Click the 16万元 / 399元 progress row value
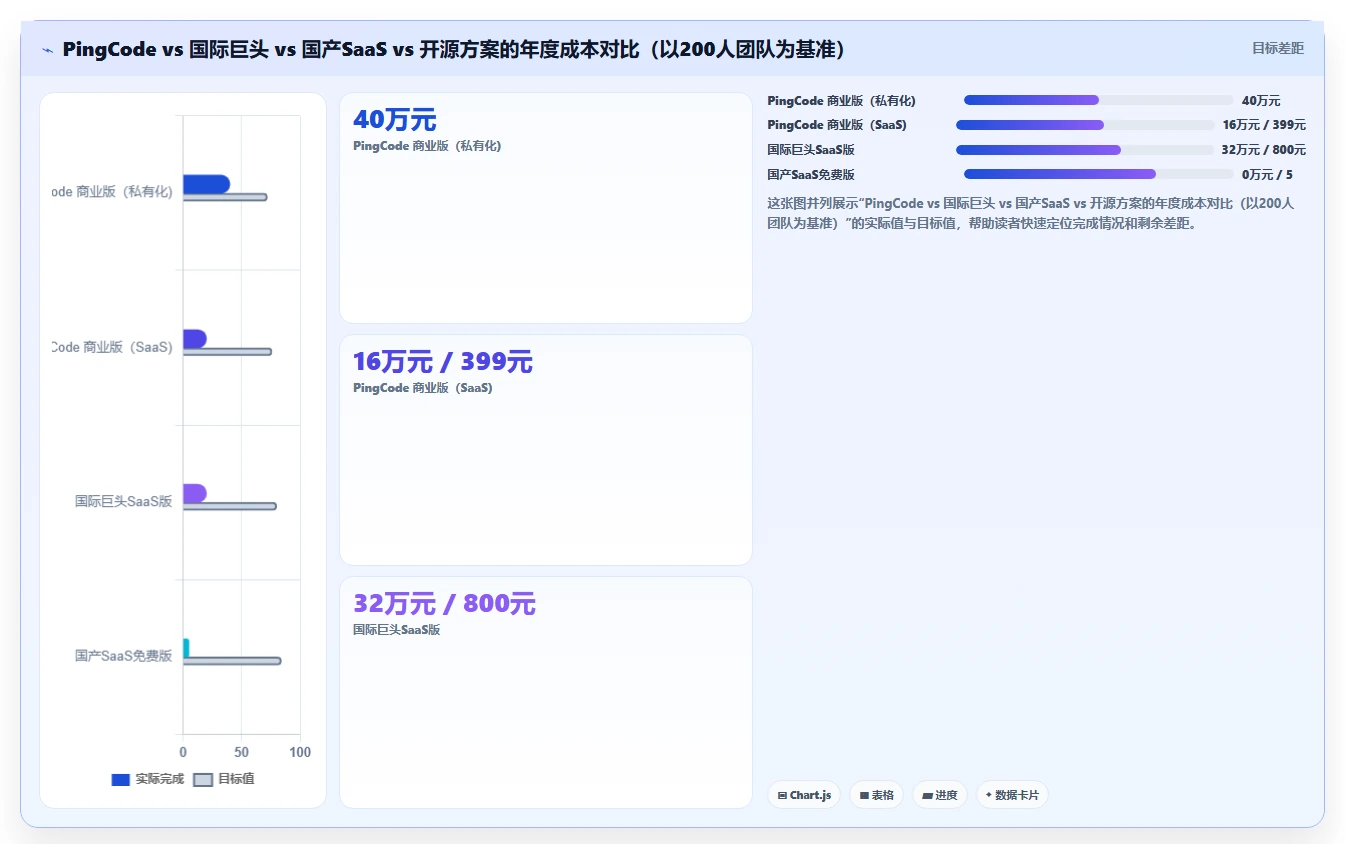The height and width of the screenshot is (844, 1345). click(1264, 125)
